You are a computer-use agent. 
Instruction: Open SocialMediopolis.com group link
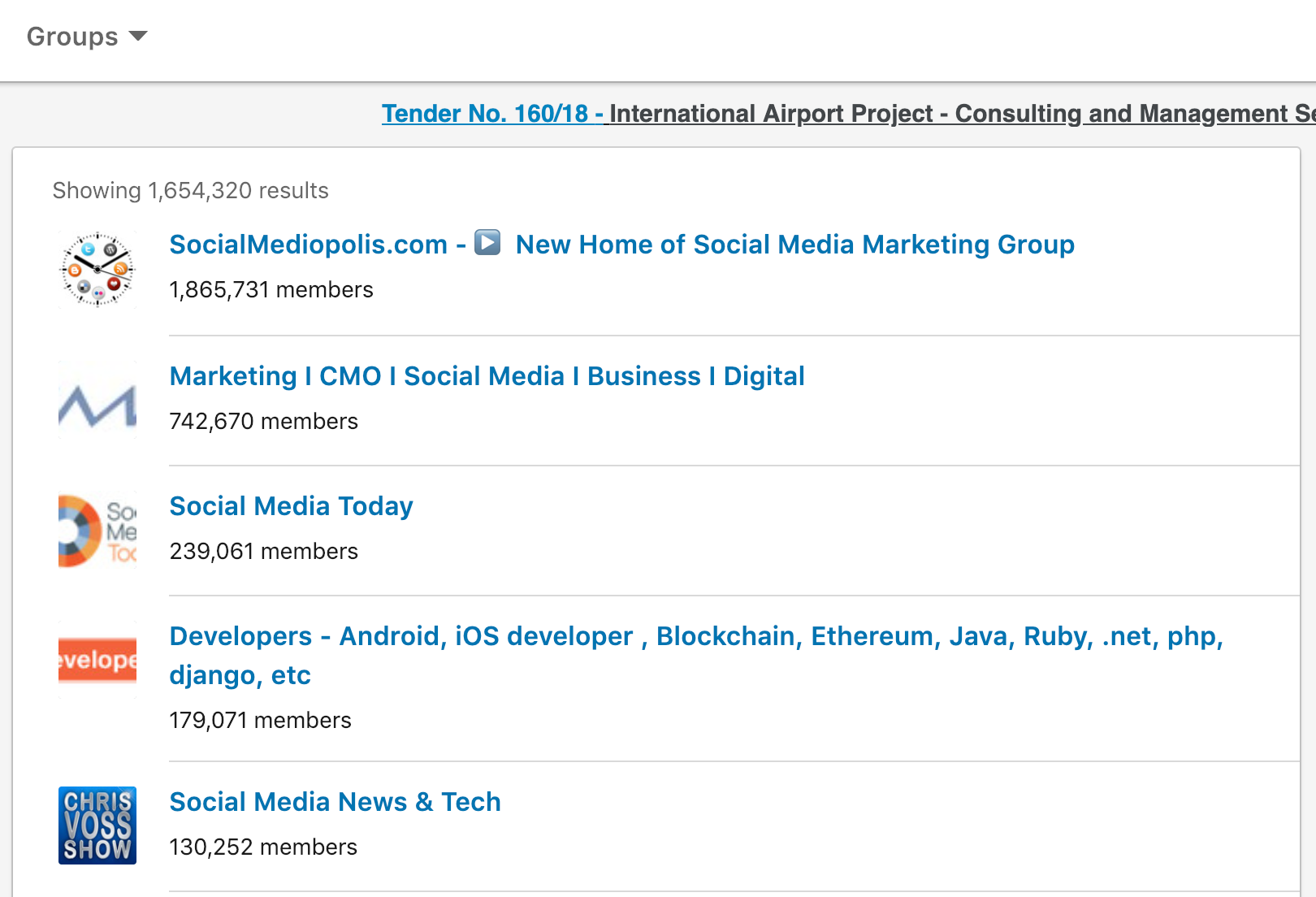tap(621, 244)
